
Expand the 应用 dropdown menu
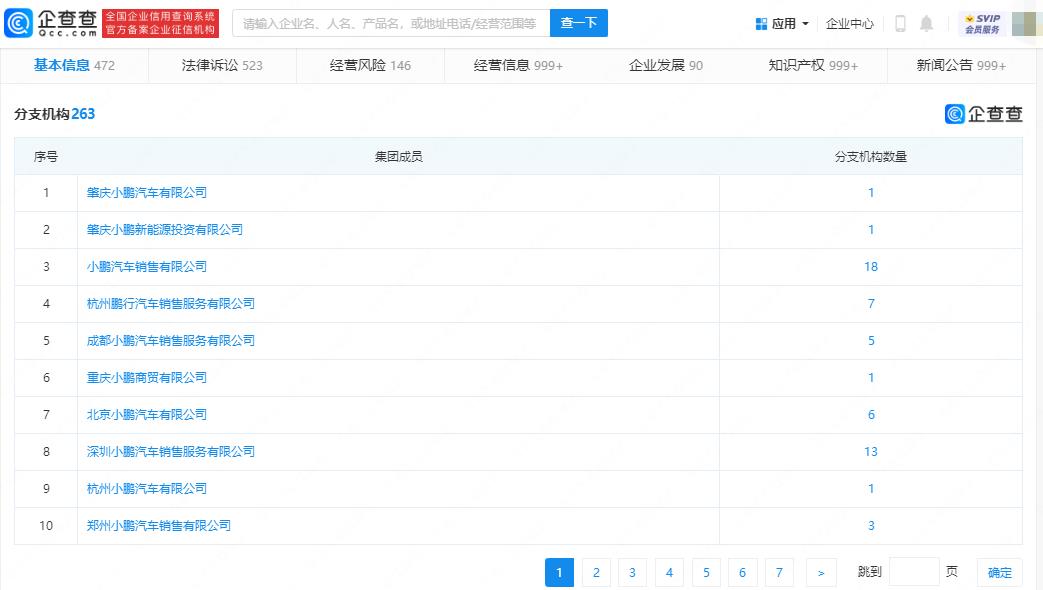click(782, 23)
